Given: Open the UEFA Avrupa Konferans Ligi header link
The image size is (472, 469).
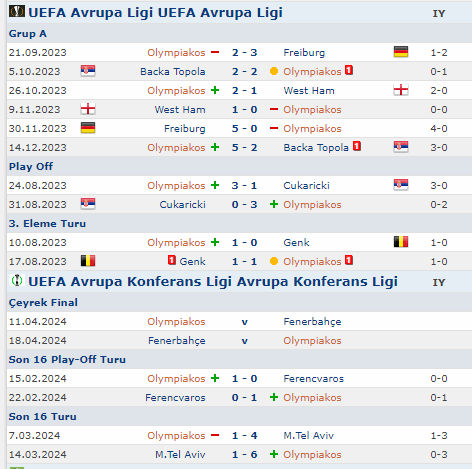Looking at the screenshot, I should coord(213,281).
